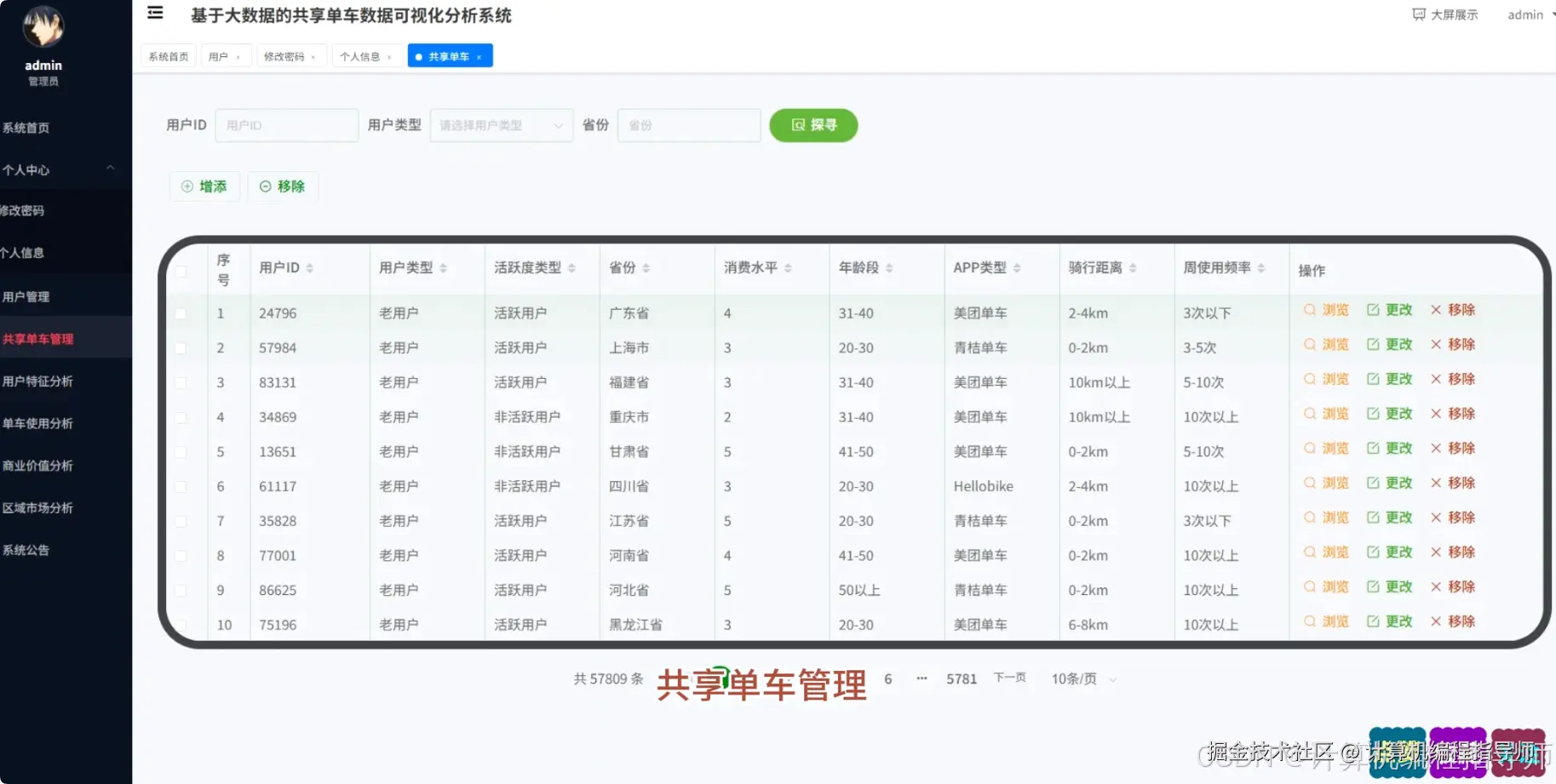Open the 10条/页 page size dropdown

[1082, 678]
